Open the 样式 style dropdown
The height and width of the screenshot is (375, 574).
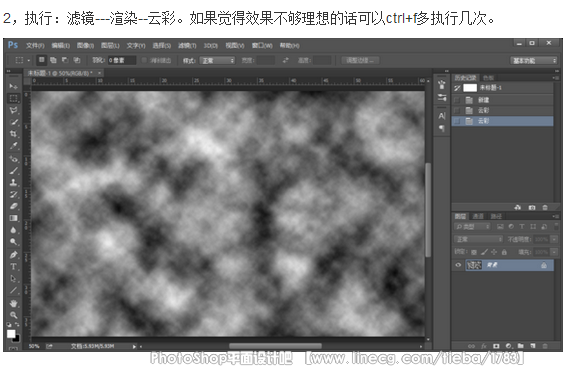(x=217, y=60)
